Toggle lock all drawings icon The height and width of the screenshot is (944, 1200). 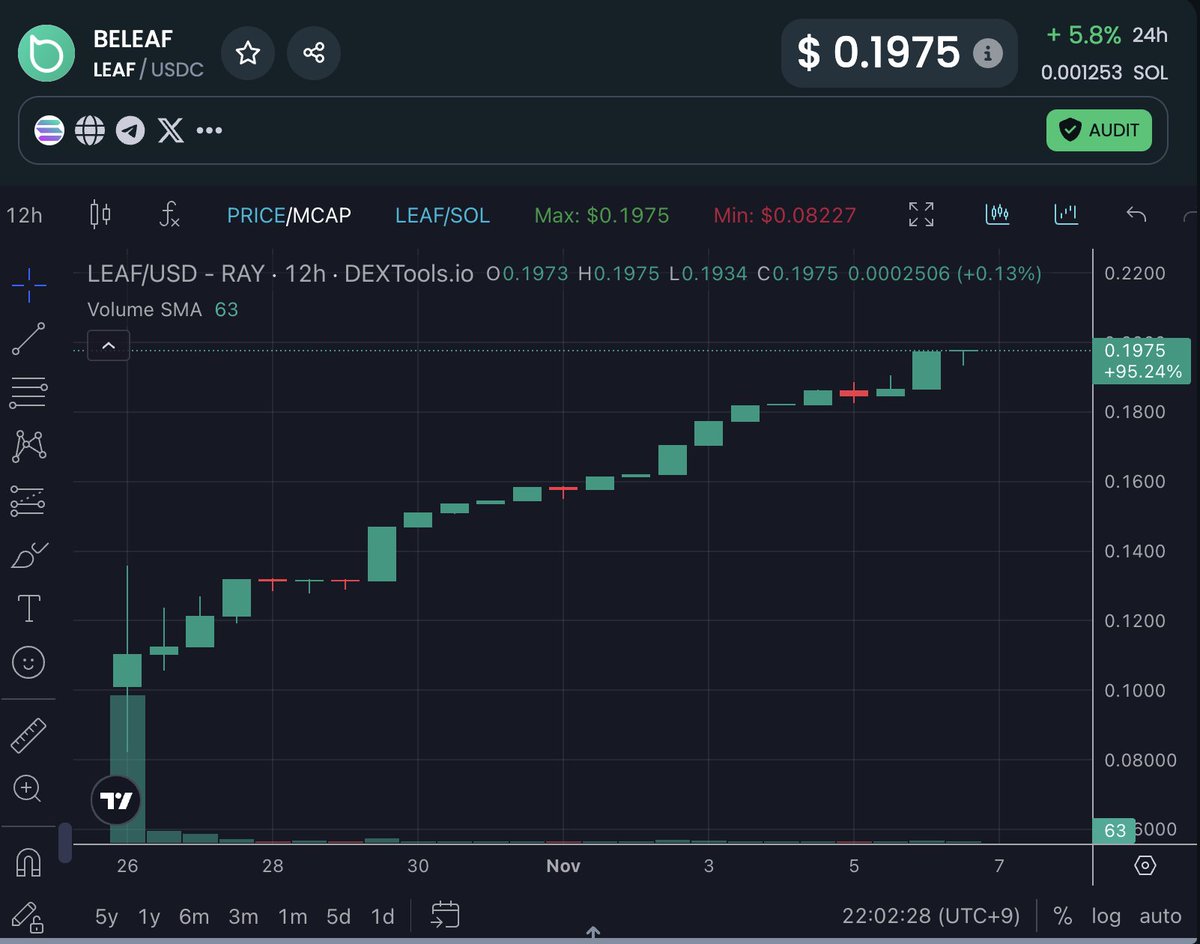[x=27, y=917]
